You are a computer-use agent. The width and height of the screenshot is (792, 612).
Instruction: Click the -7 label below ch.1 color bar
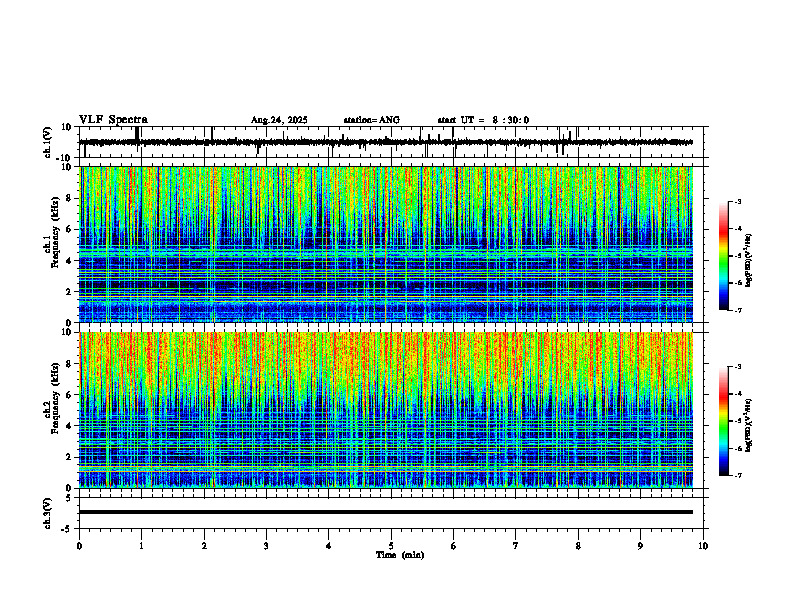[x=738, y=310]
